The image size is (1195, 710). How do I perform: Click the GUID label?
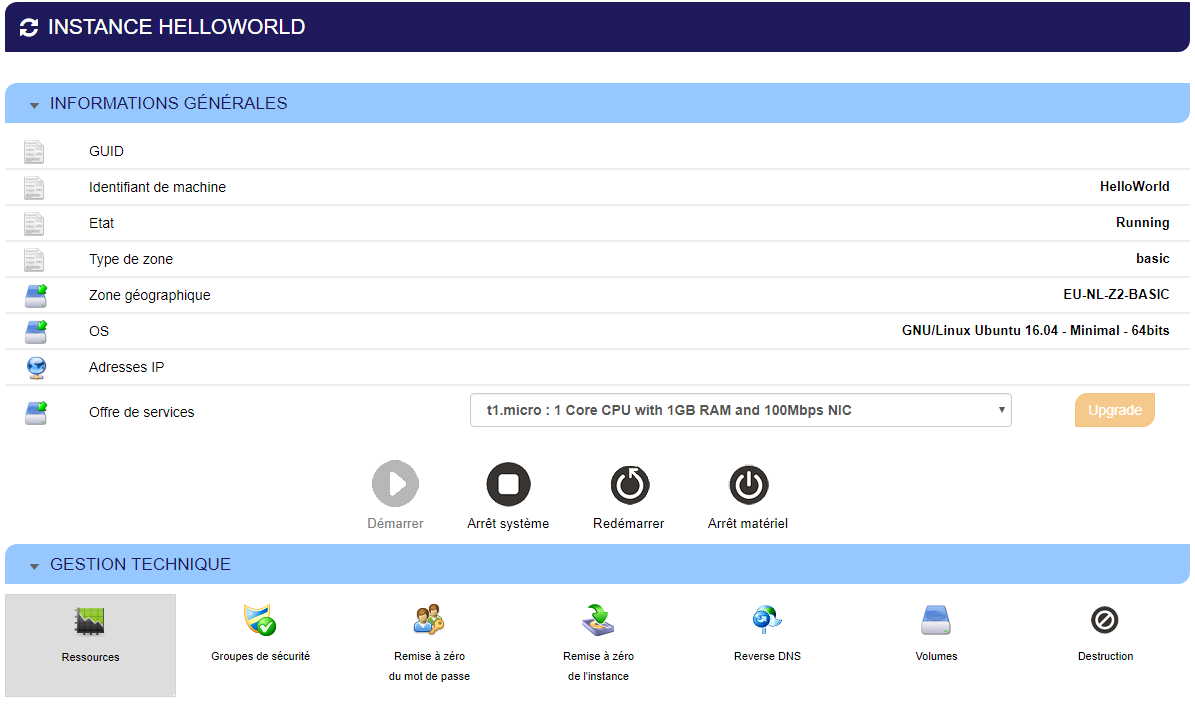click(106, 152)
